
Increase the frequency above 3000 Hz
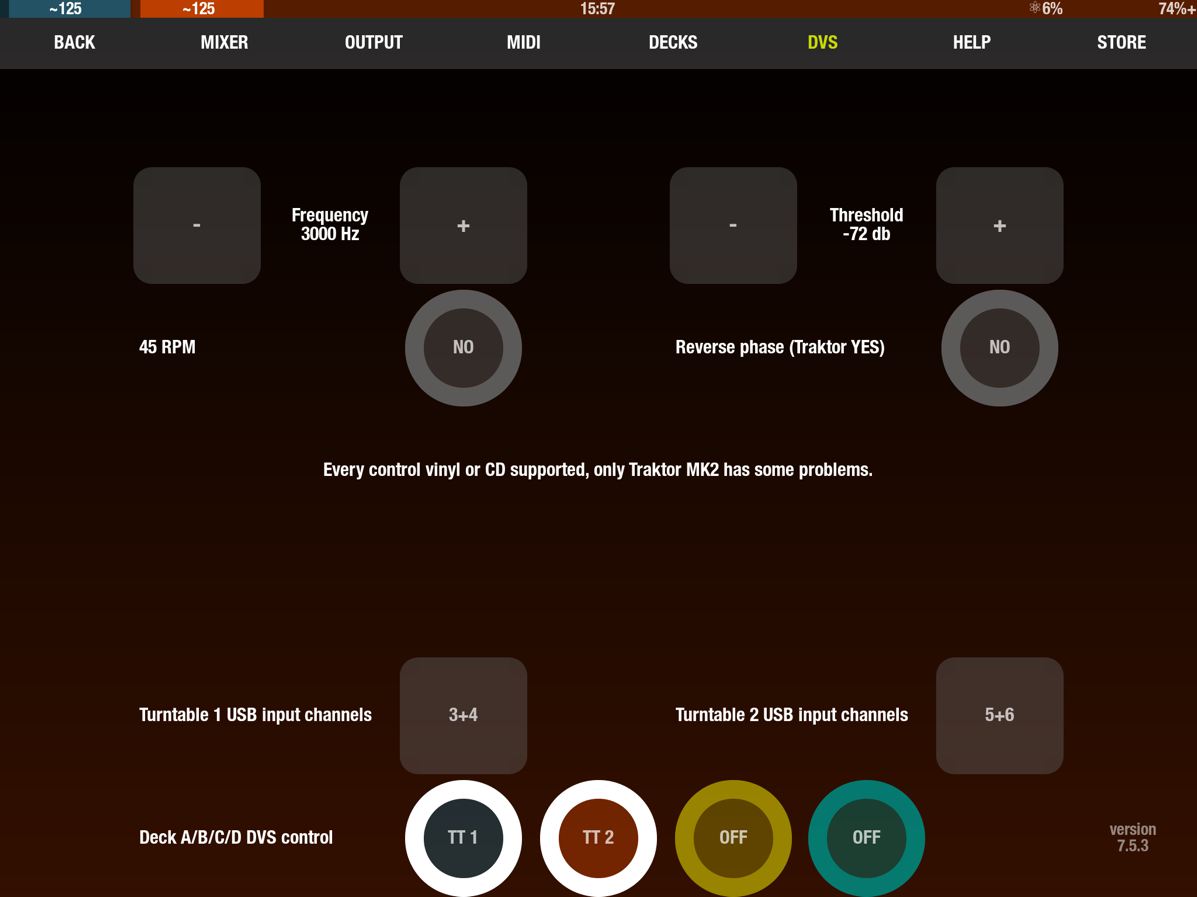[x=463, y=226]
